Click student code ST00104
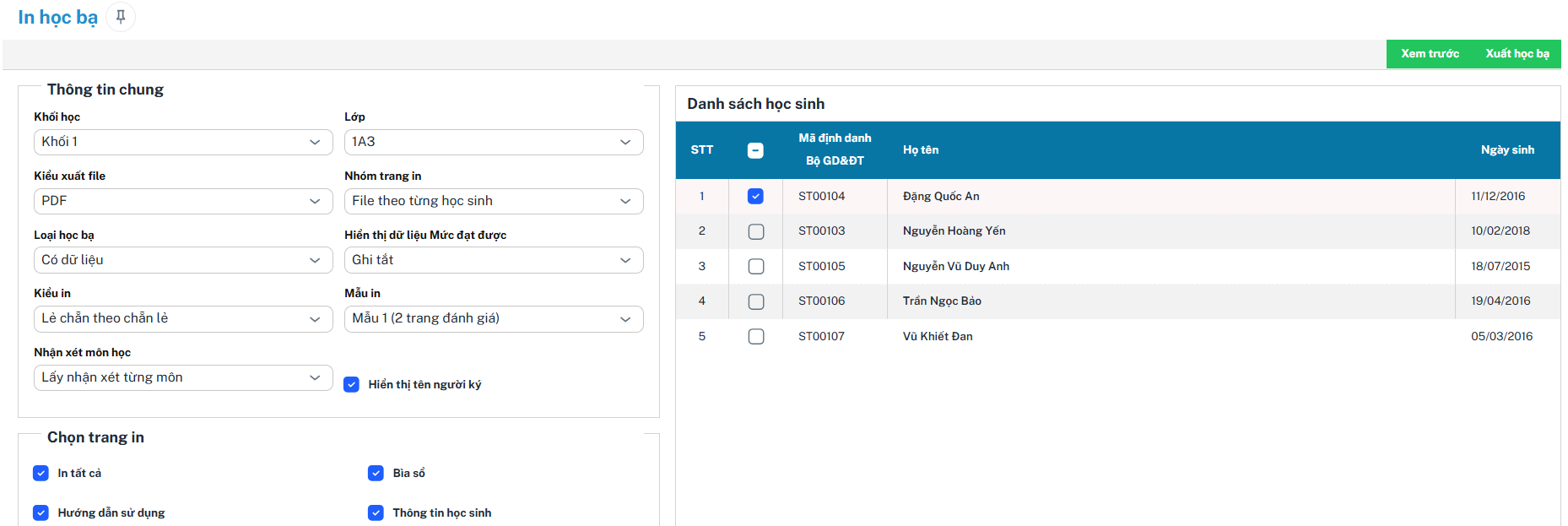This screenshot has width=1568, height=526. [x=821, y=196]
